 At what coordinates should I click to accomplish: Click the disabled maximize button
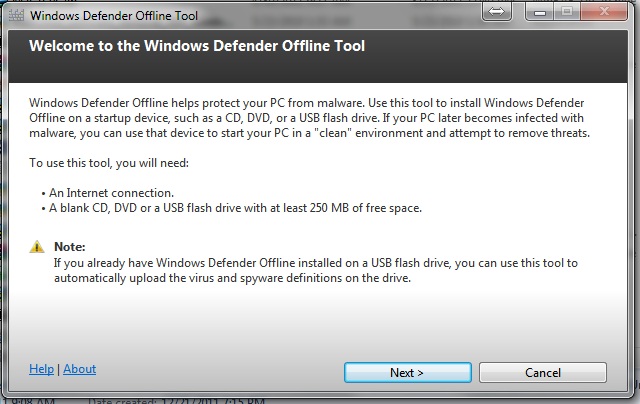coord(567,11)
